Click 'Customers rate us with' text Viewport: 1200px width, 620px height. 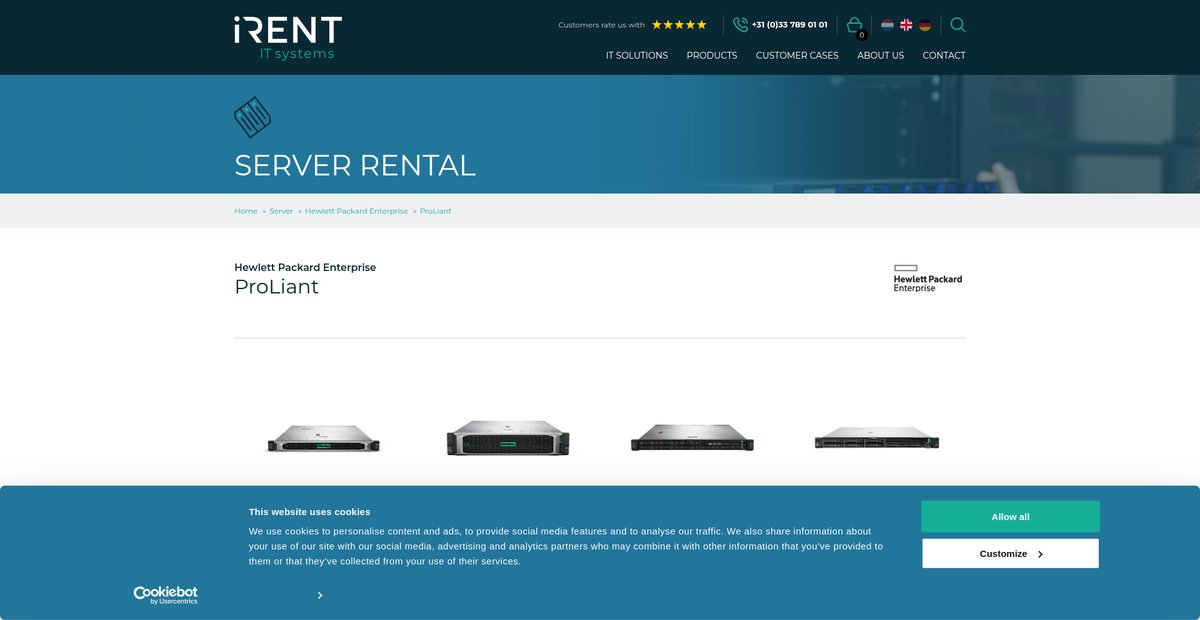click(601, 25)
